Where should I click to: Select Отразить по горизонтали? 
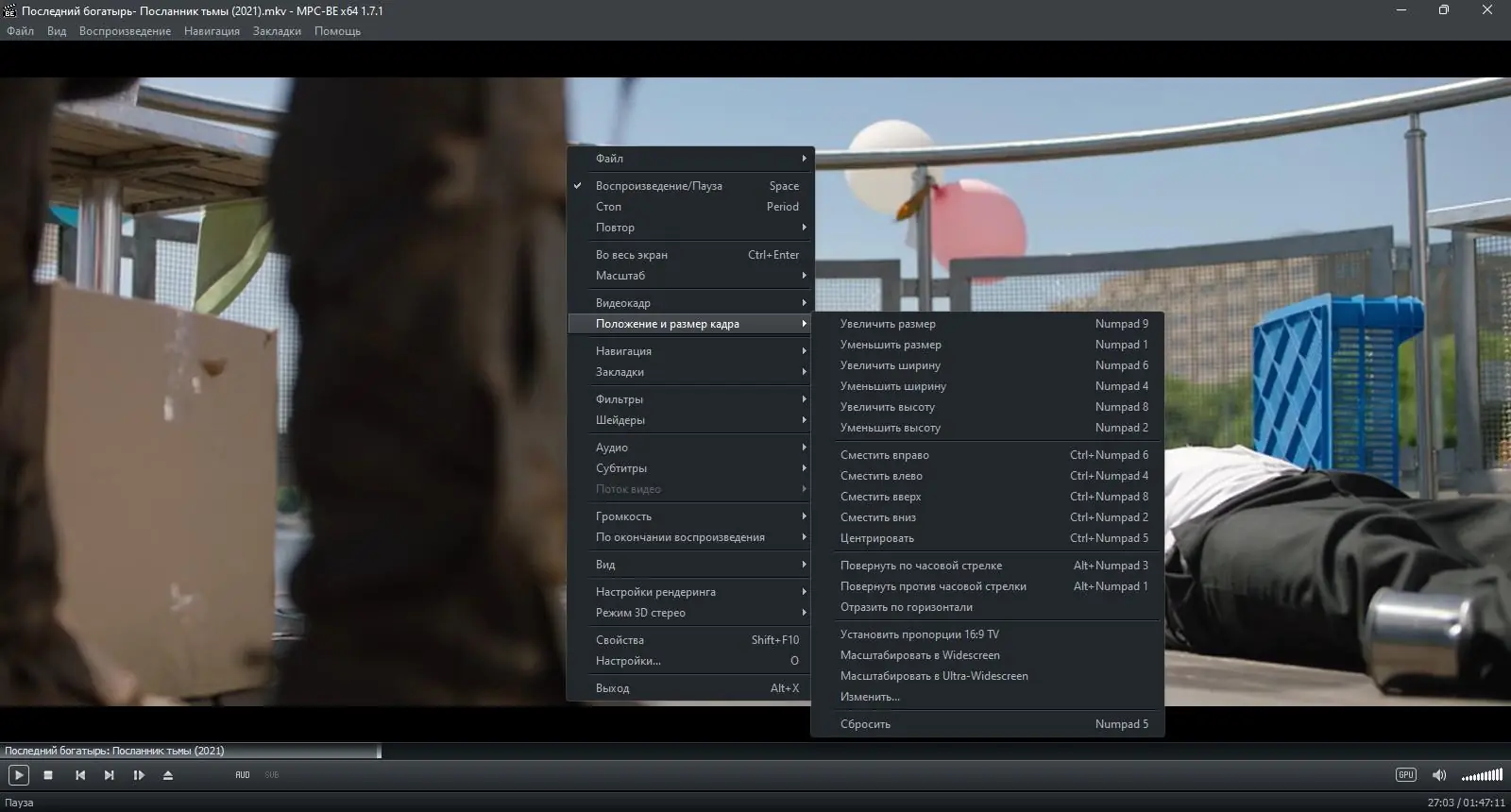(x=988, y=607)
